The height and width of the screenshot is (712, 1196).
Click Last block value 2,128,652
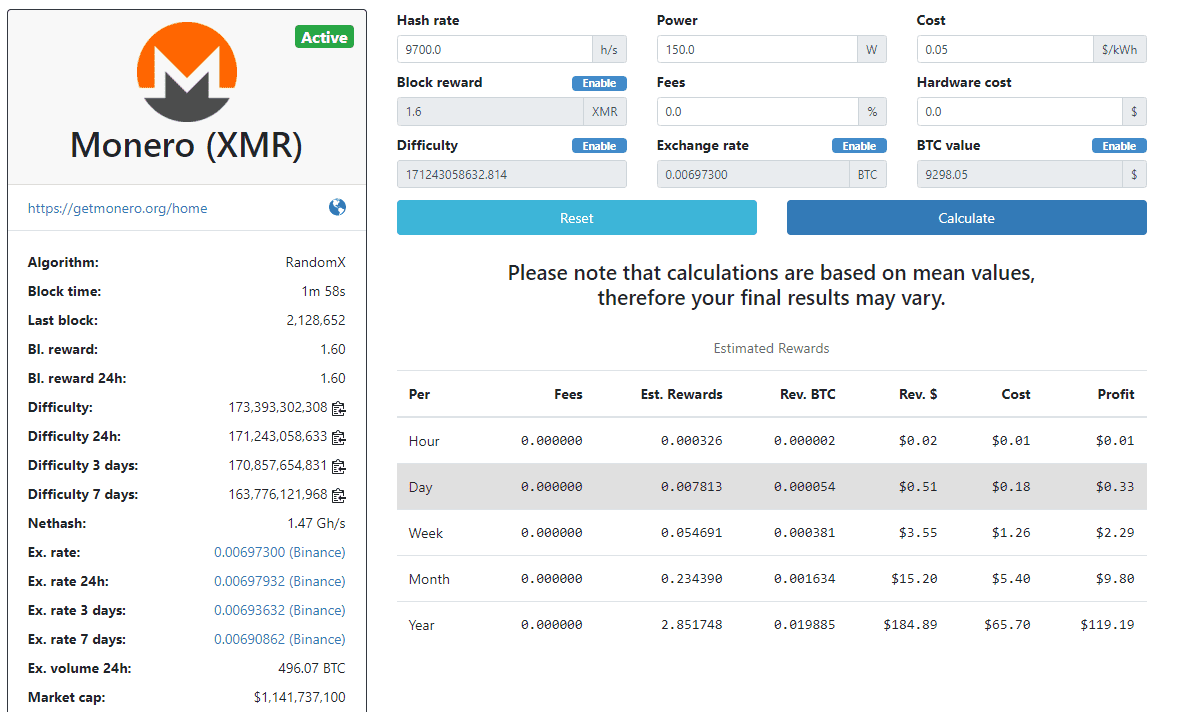[x=316, y=320]
